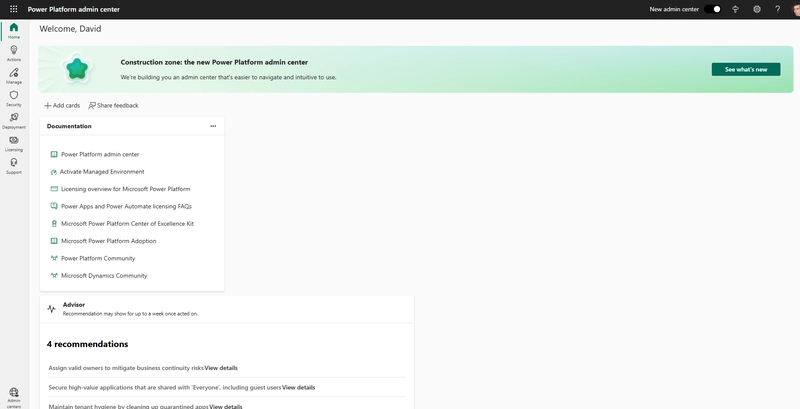This screenshot has width=800, height=409.
Task: Open Activate Managed Environment link
Action: 102,171
